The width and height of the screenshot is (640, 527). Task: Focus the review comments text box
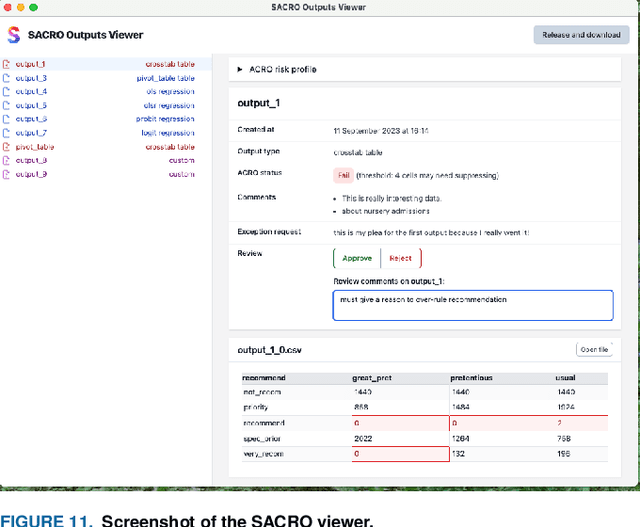tap(472, 305)
